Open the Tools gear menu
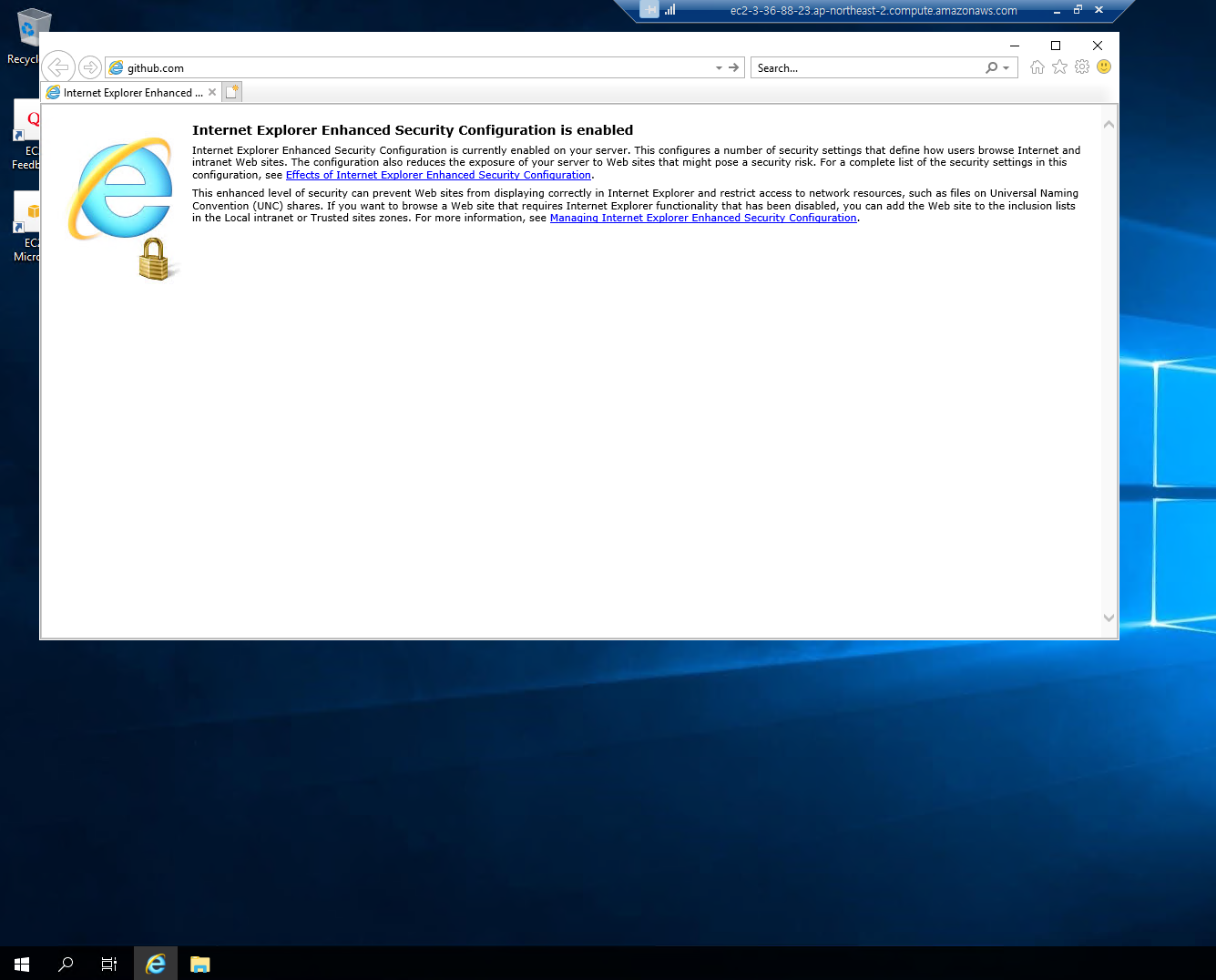The image size is (1216, 980). 1082,66
